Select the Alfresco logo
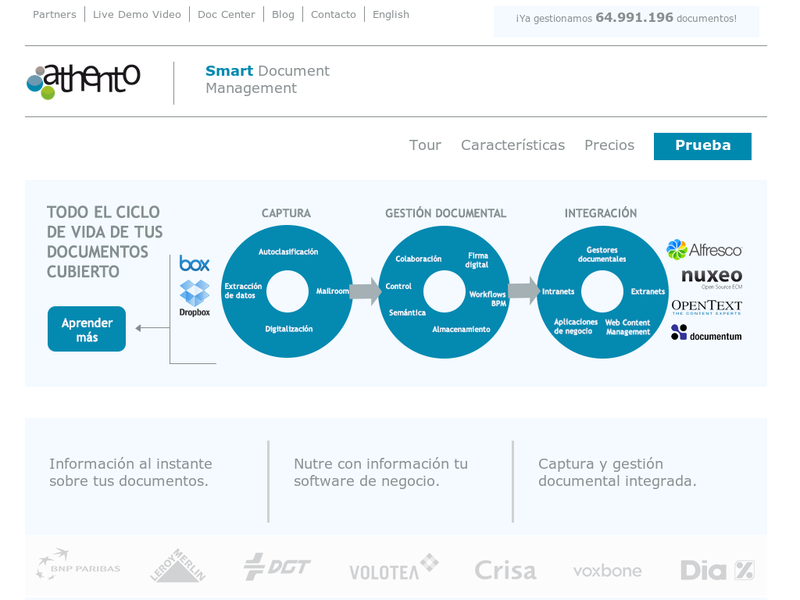 (x=704, y=250)
